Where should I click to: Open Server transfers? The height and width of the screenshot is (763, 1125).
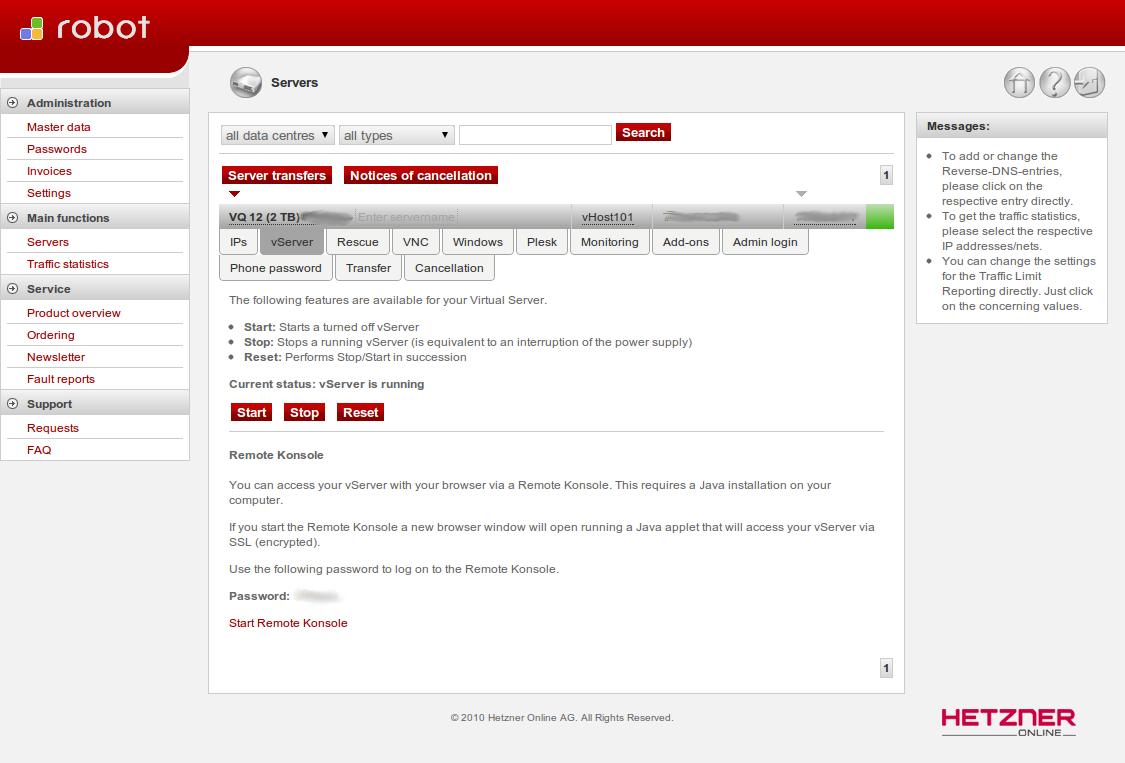click(277, 175)
